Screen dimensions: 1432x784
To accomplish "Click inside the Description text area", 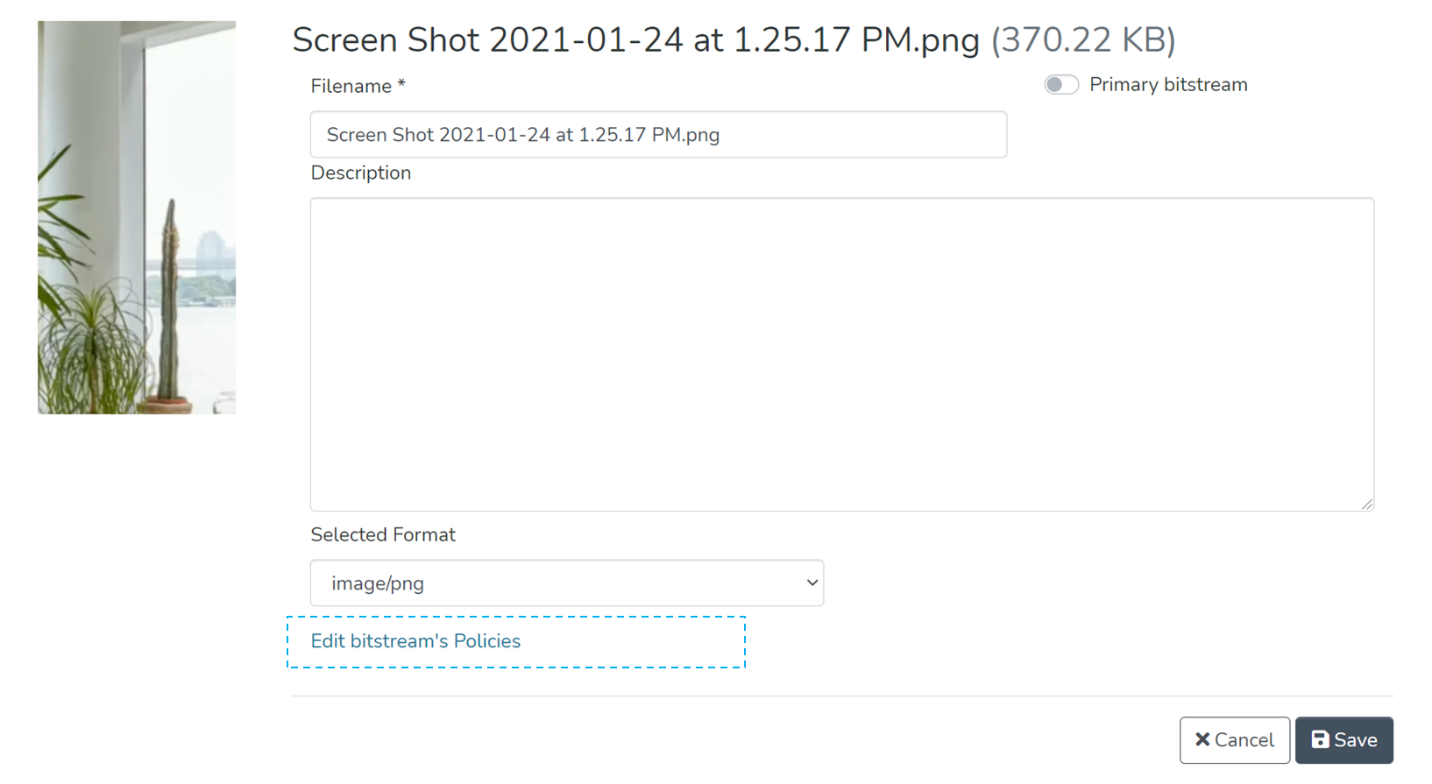I will (x=841, y=354).
